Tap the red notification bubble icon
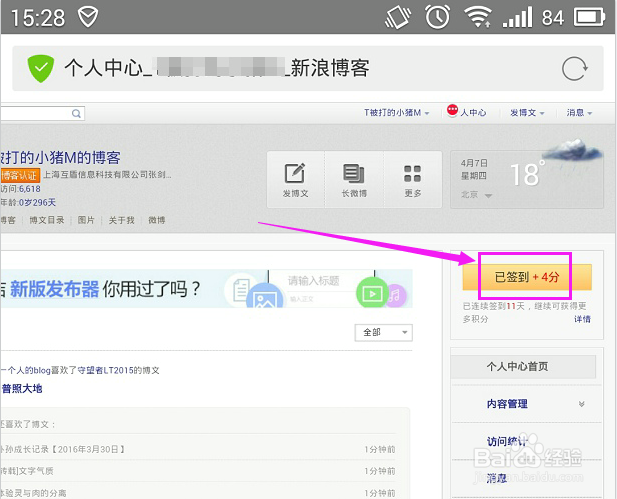 click(x=453, y=110)
